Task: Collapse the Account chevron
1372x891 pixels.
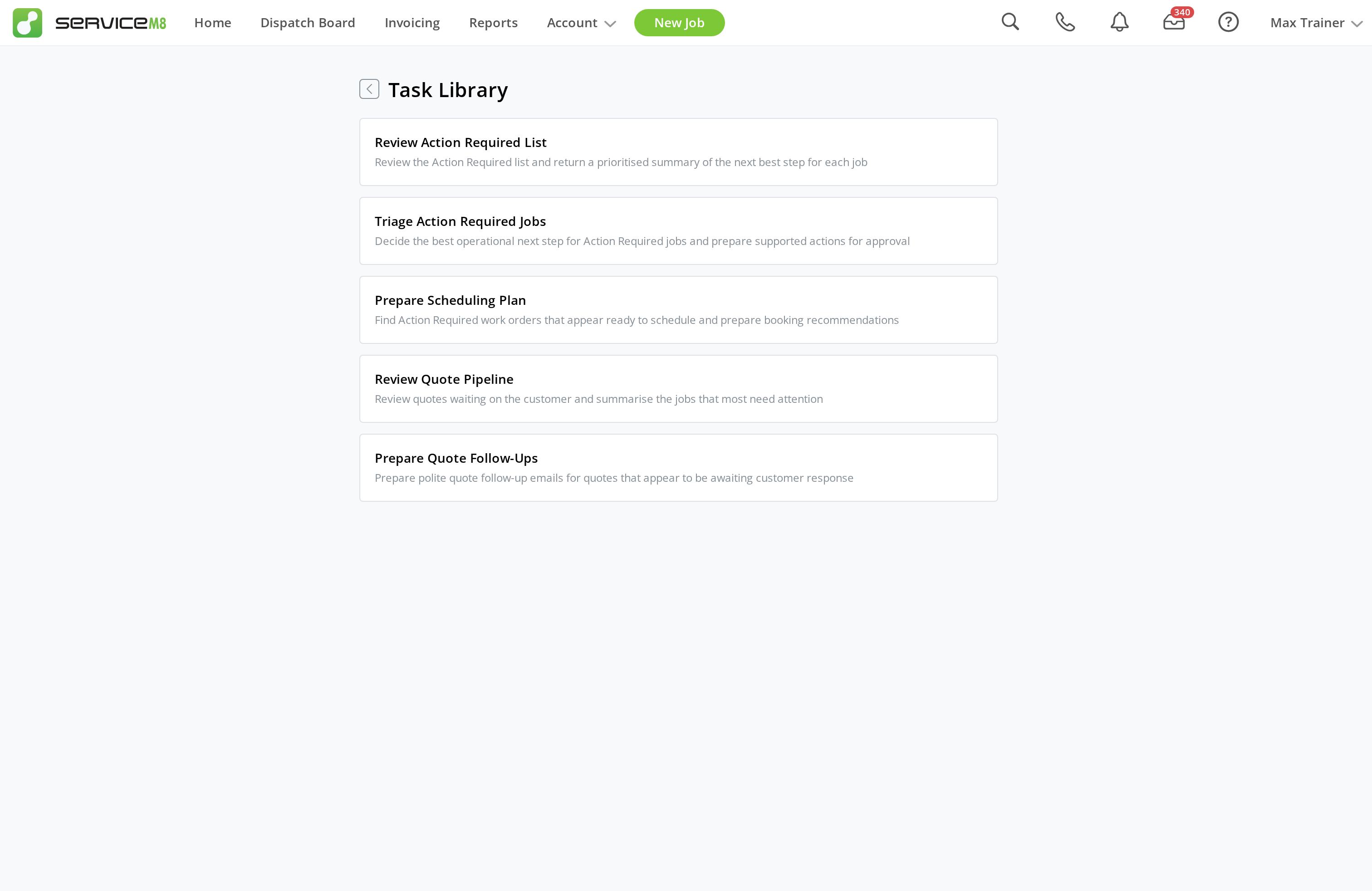Action: (609, 24)
